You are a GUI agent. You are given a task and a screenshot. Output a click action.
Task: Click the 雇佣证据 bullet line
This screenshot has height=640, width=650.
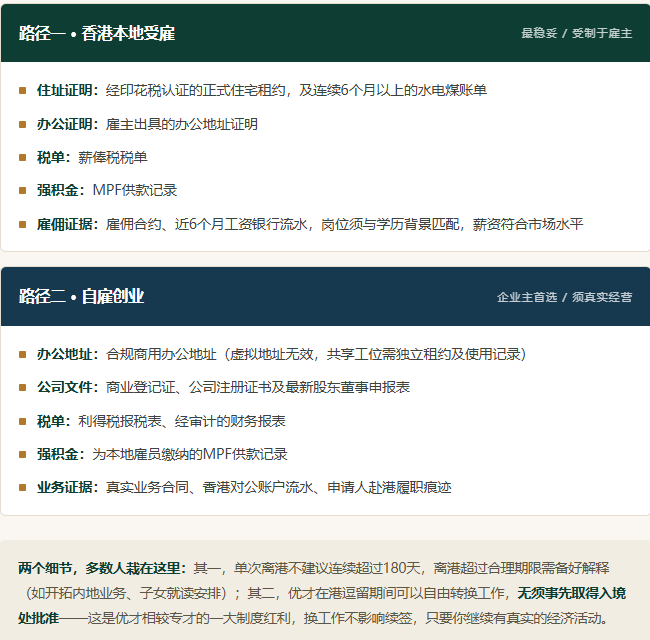310,224
